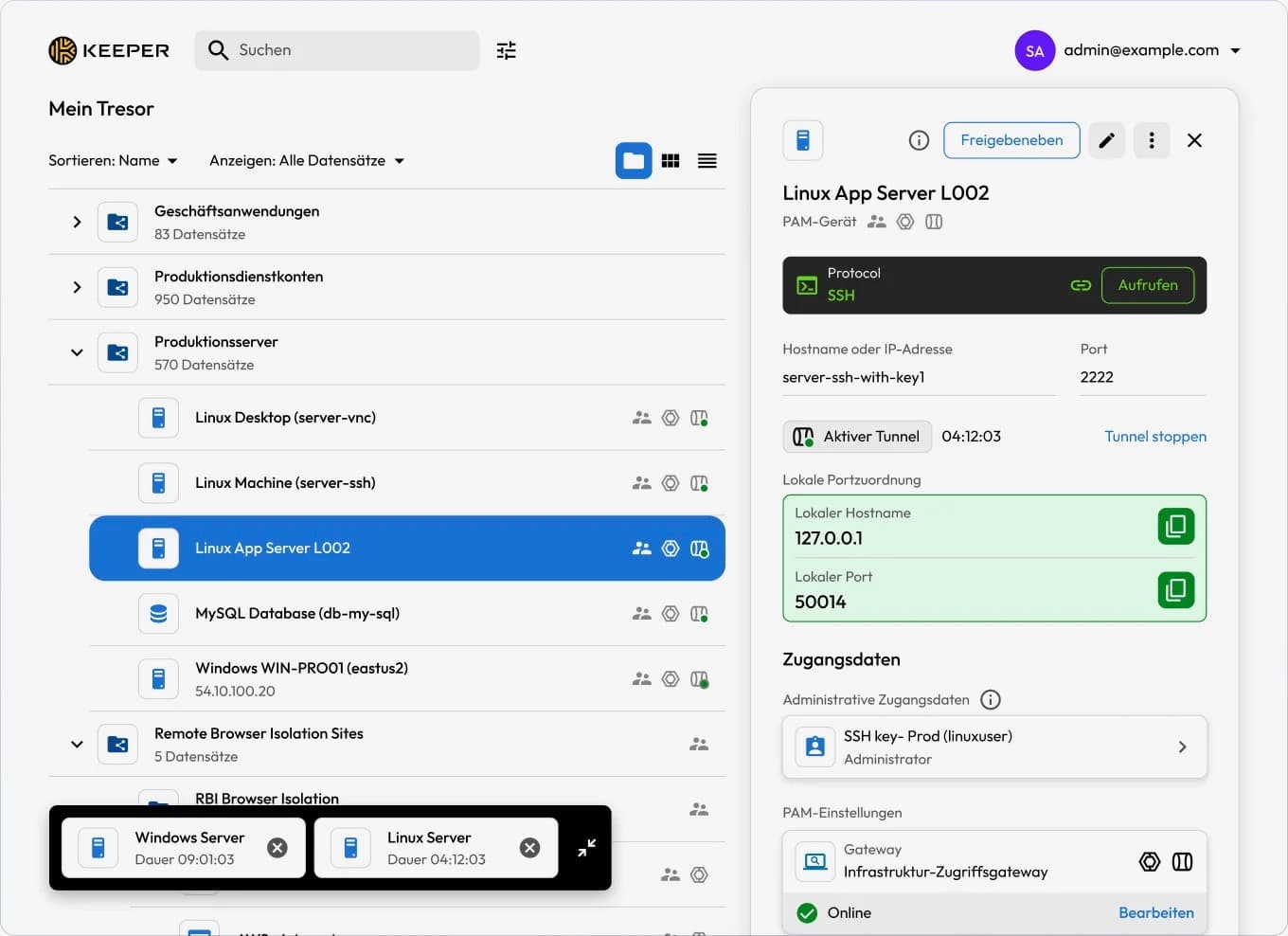Image resolution: width=1288 pixels, height=936 pixels.
Task: Expand the Produktionsdienstkonten folder
Action: click(77, 287)
